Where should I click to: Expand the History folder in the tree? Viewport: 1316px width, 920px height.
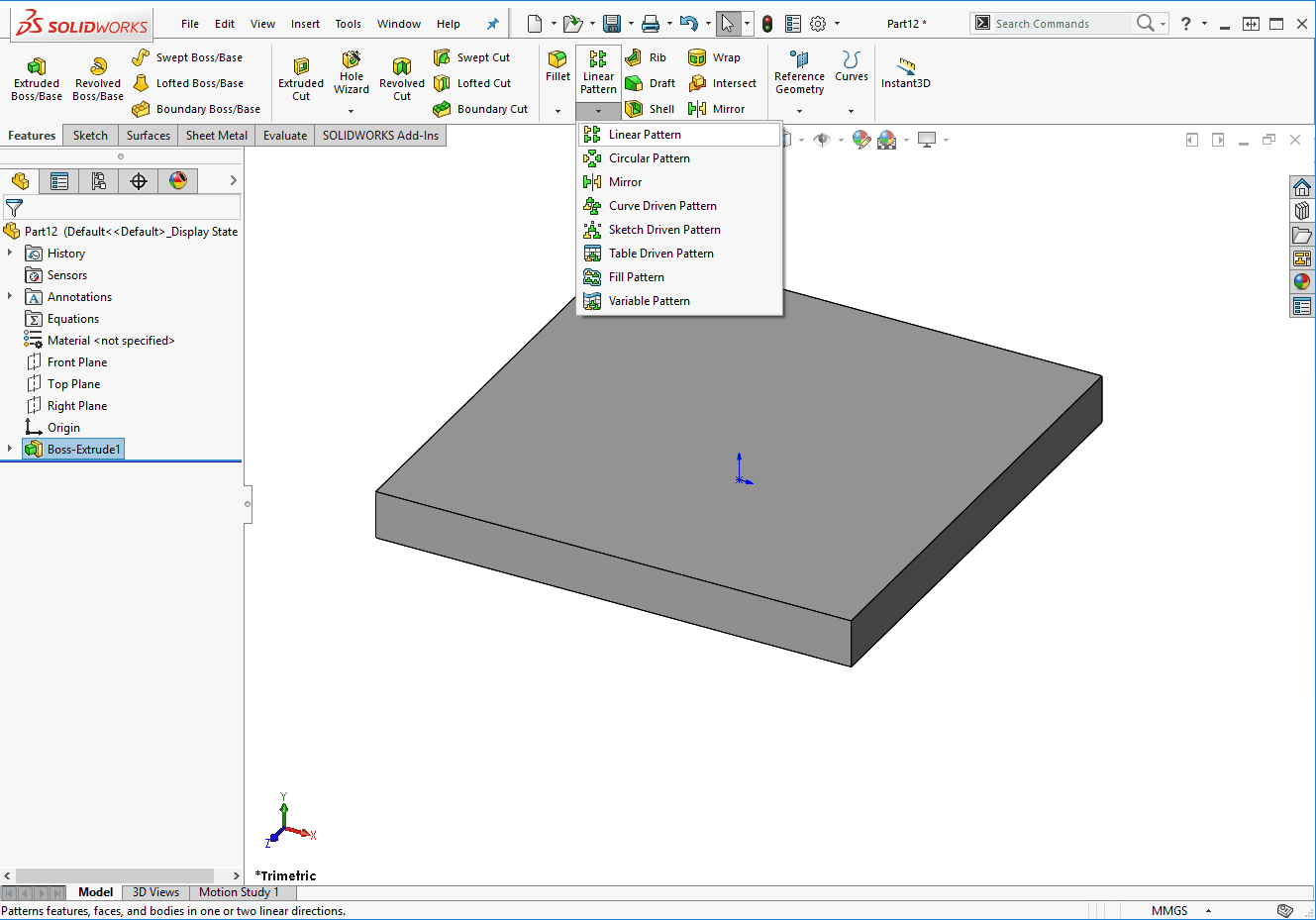[10, 254]
